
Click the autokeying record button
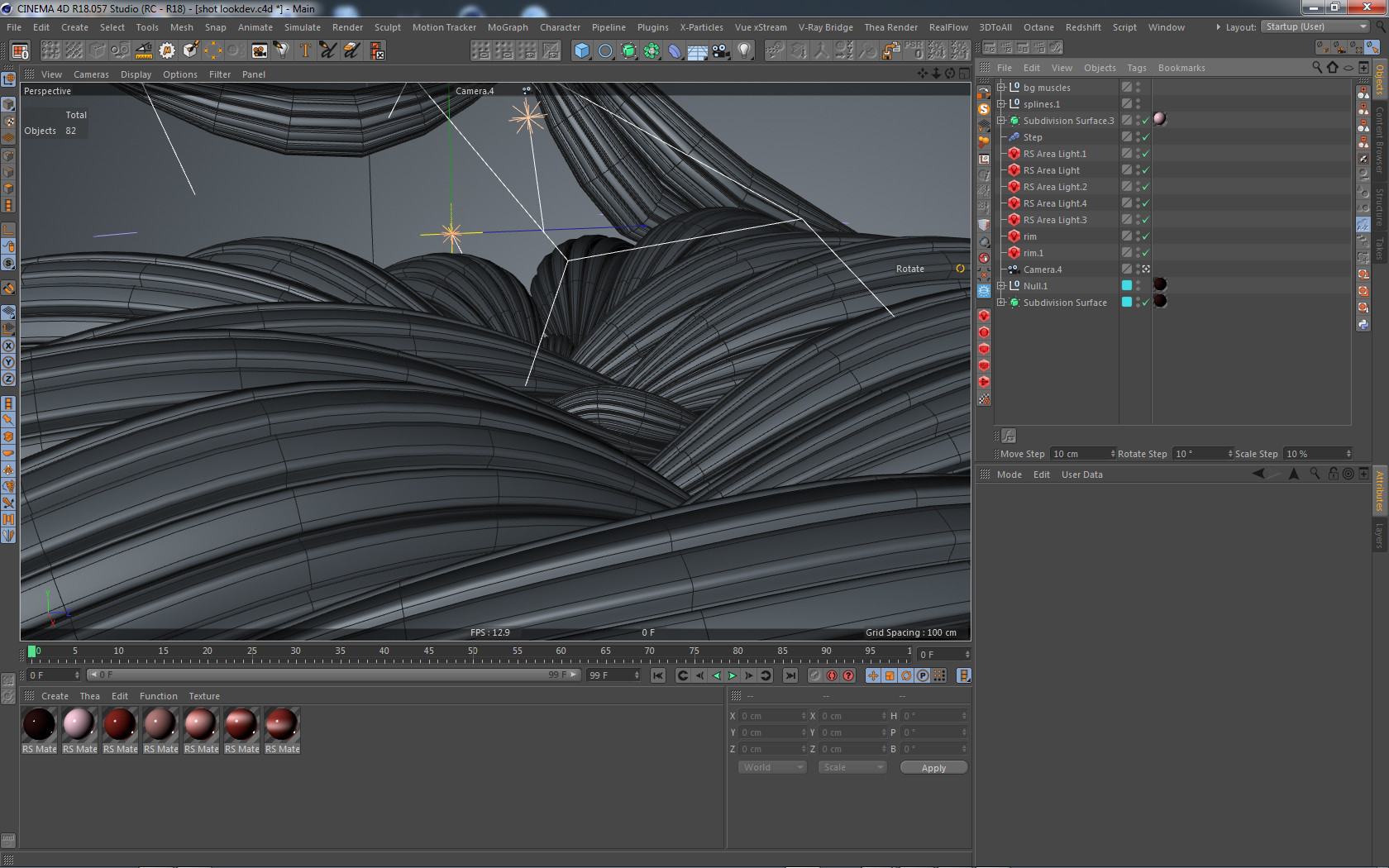832,675
